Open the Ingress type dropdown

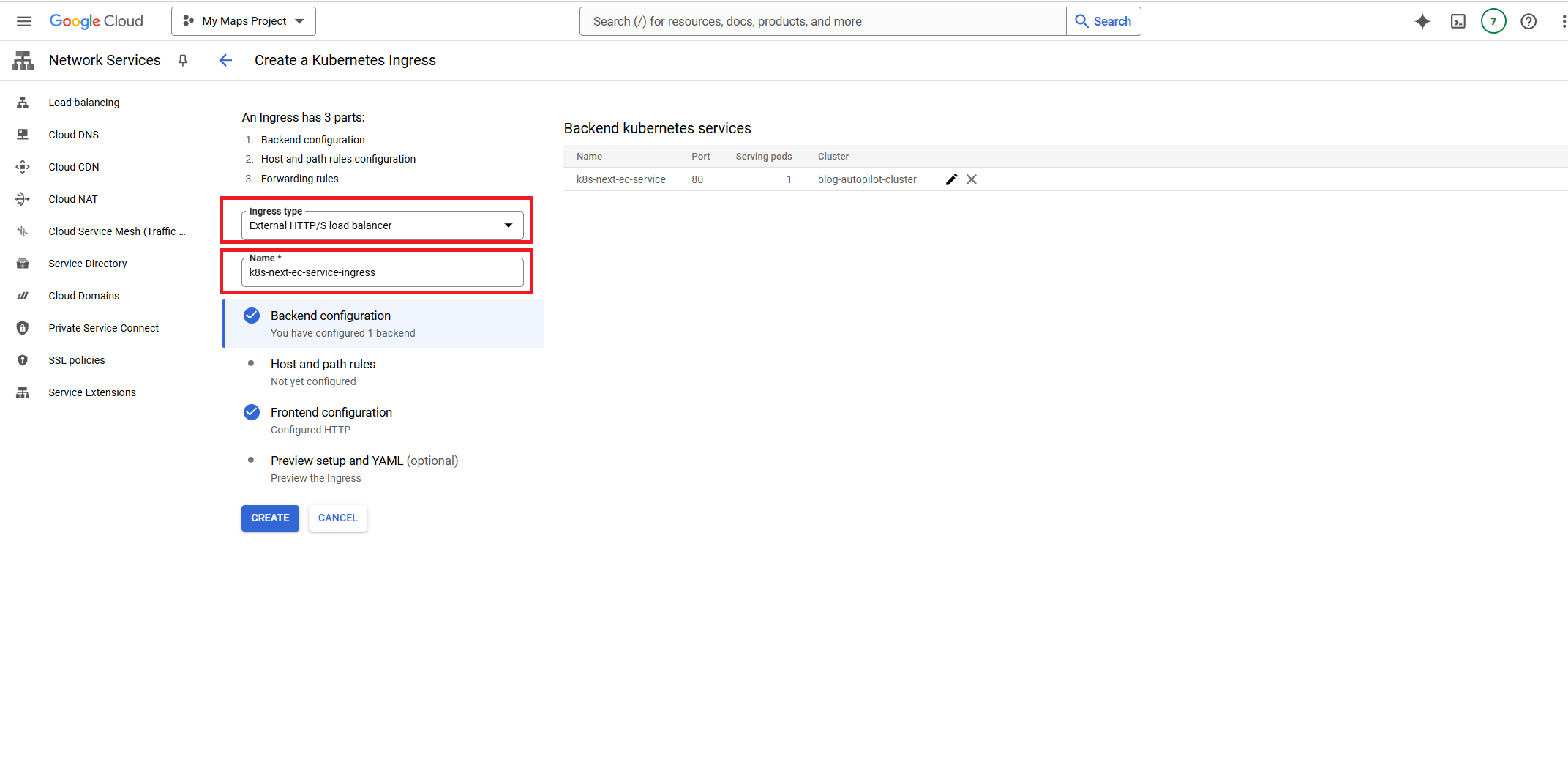(382, 225)
